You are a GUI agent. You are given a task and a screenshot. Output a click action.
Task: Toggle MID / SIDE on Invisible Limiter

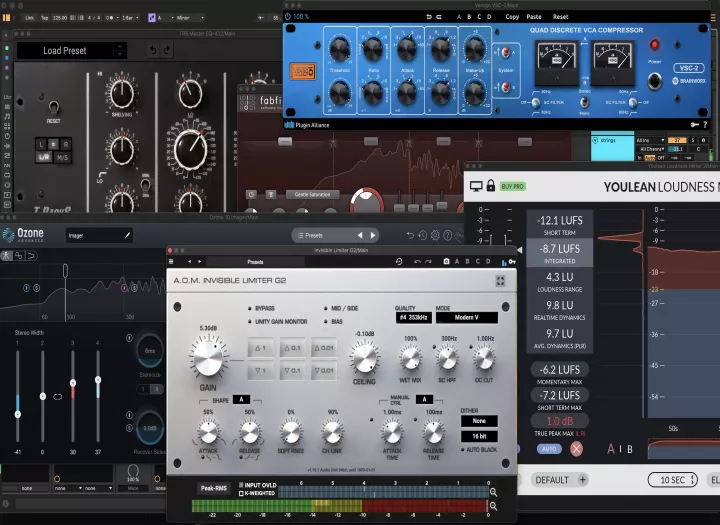click(341, 308)
